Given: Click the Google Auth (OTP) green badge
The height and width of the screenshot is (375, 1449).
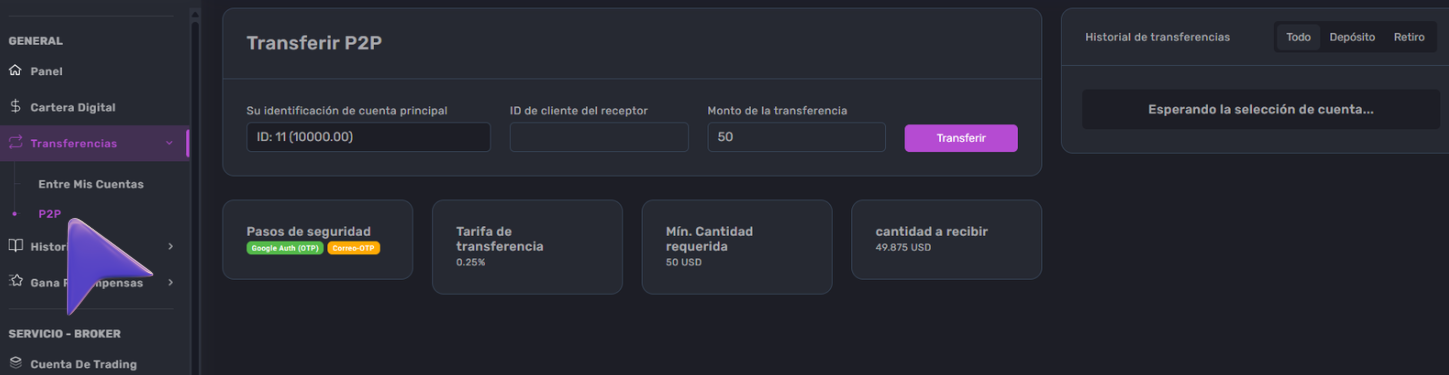Looking at the screenshot, I should [284, 248].
